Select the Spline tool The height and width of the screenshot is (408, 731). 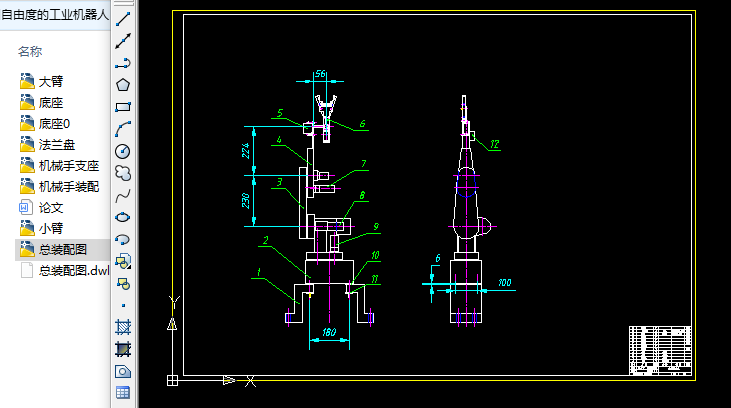pos(123,195)
